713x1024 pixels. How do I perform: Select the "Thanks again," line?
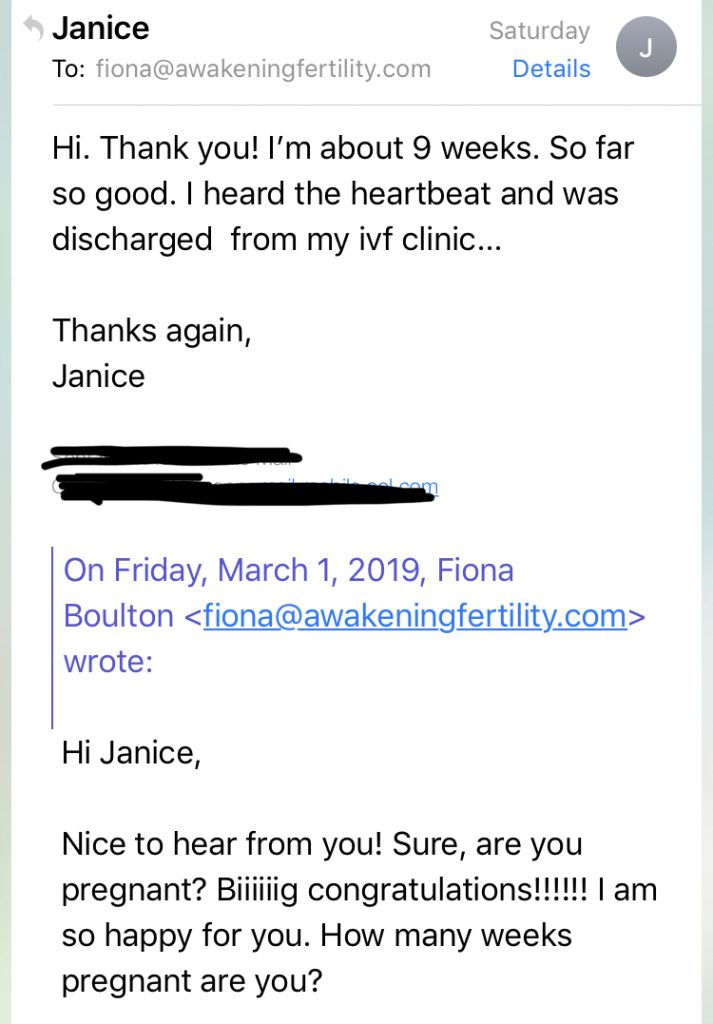(151, 330)
